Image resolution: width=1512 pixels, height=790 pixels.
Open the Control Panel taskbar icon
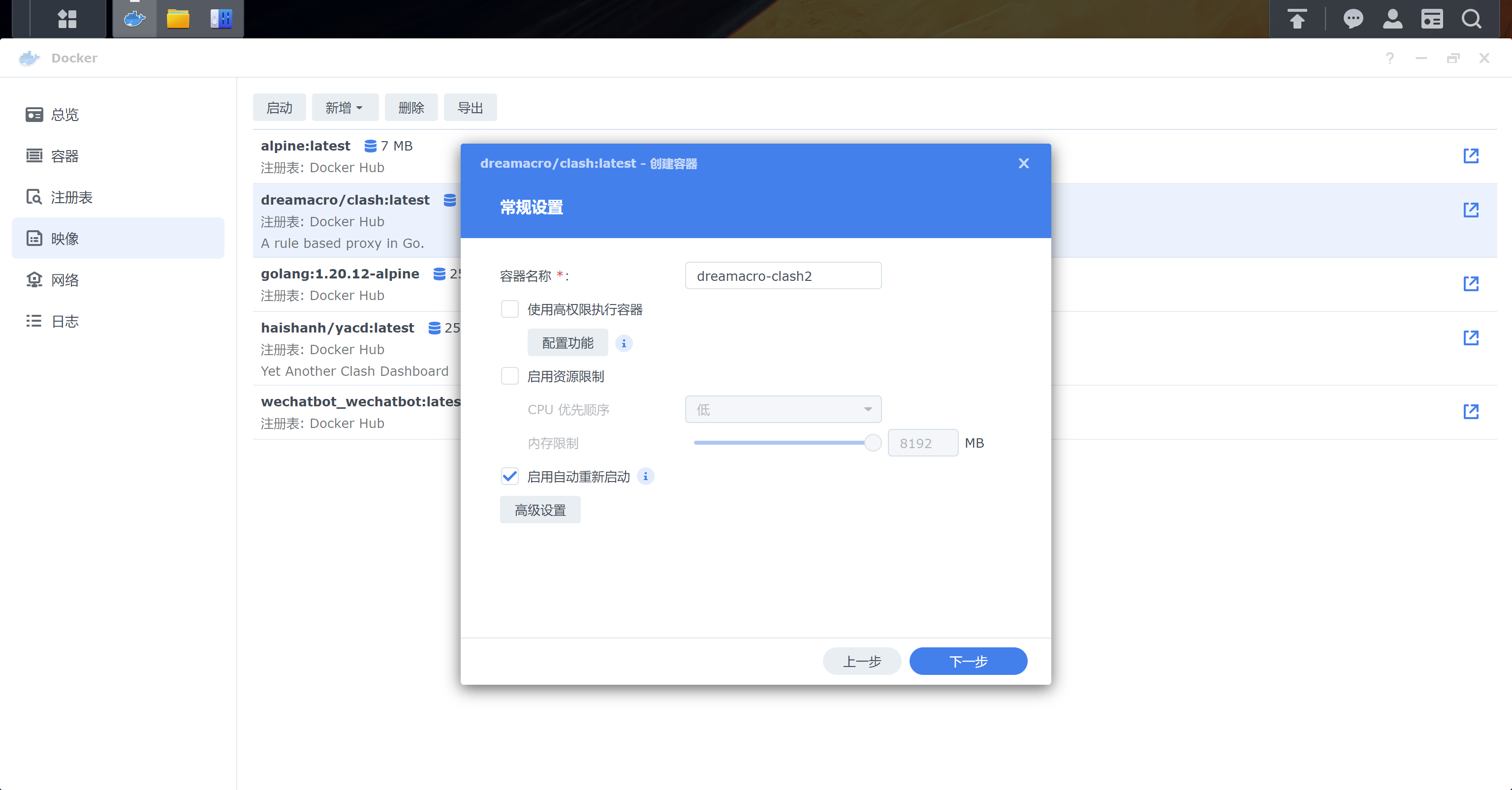point(221,19)
